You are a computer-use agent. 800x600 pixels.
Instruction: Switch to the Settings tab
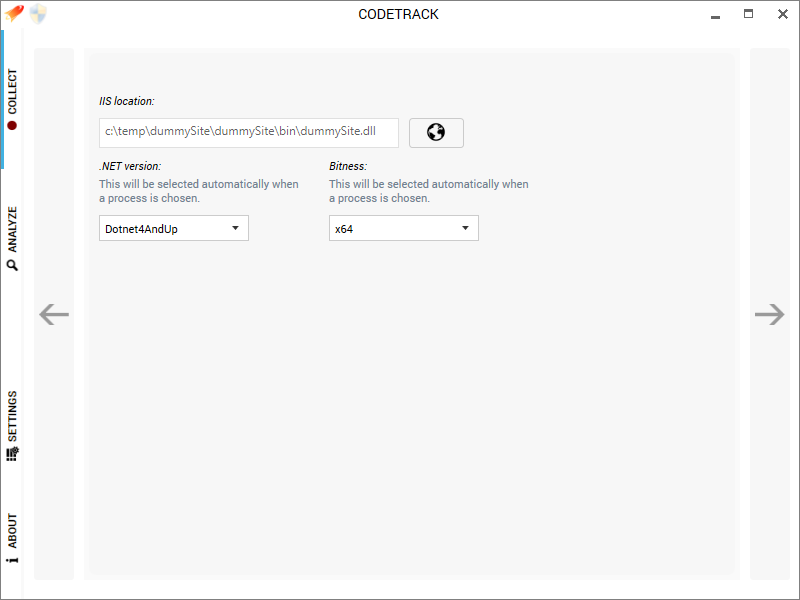12,426
